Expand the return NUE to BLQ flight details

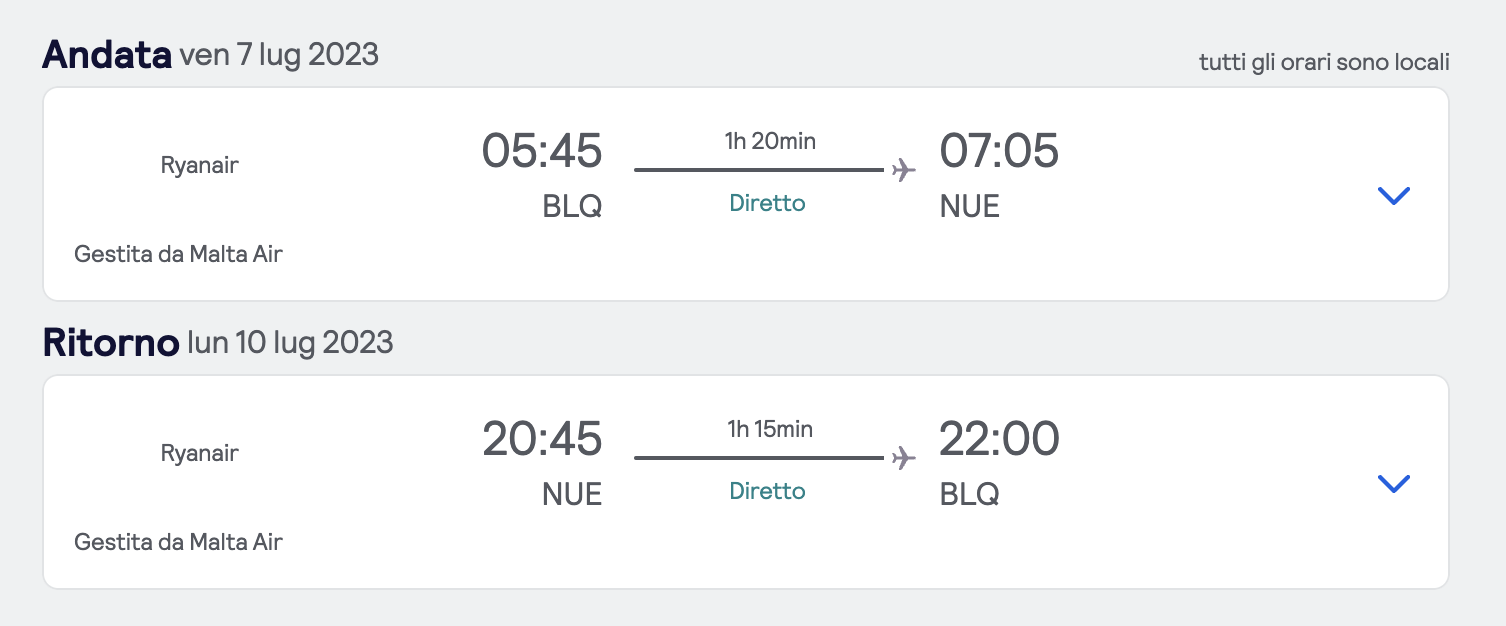1393,484
